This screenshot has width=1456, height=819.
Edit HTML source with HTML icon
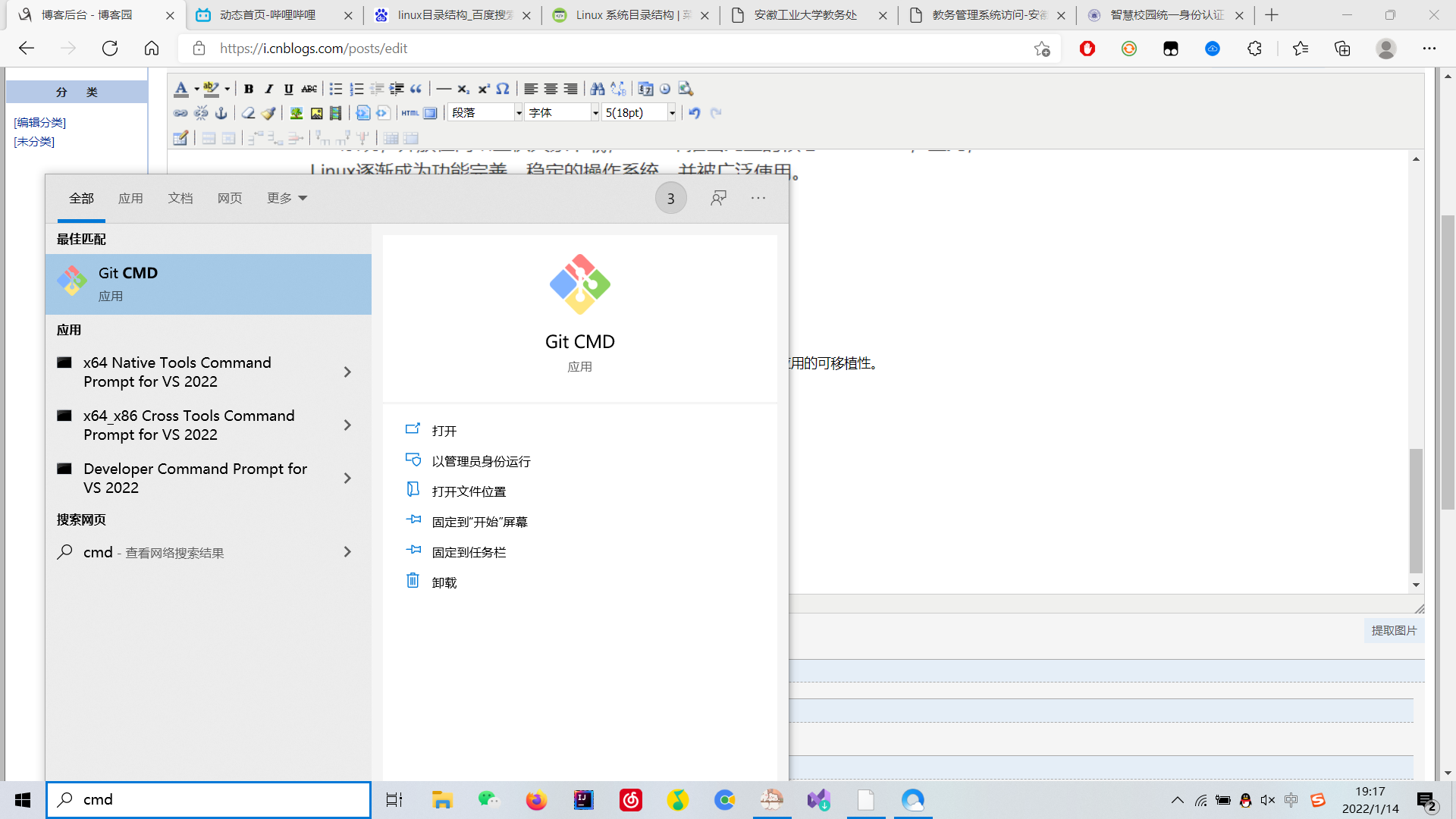click(x=410, y=113)
